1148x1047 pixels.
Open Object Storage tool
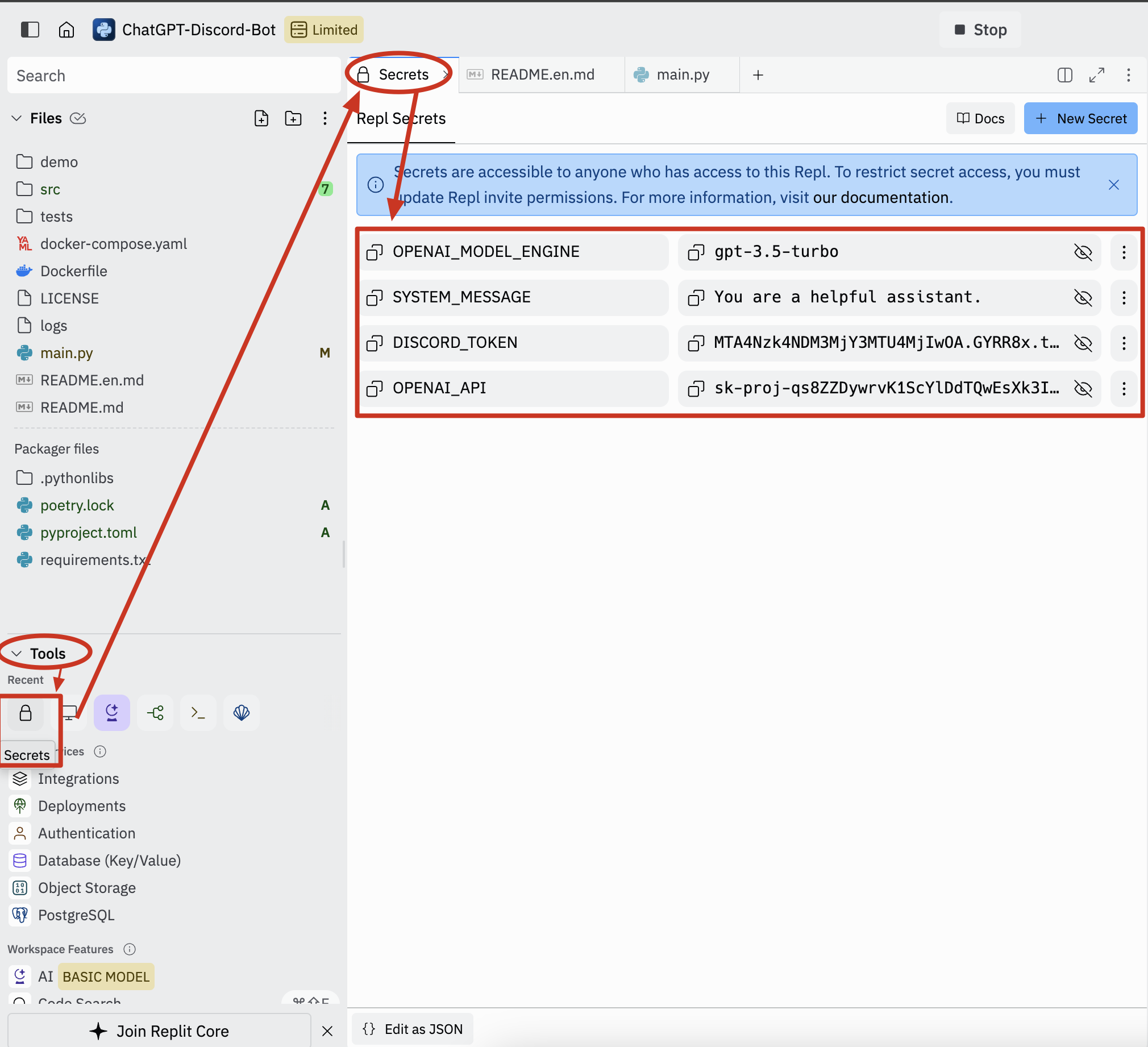86,888
